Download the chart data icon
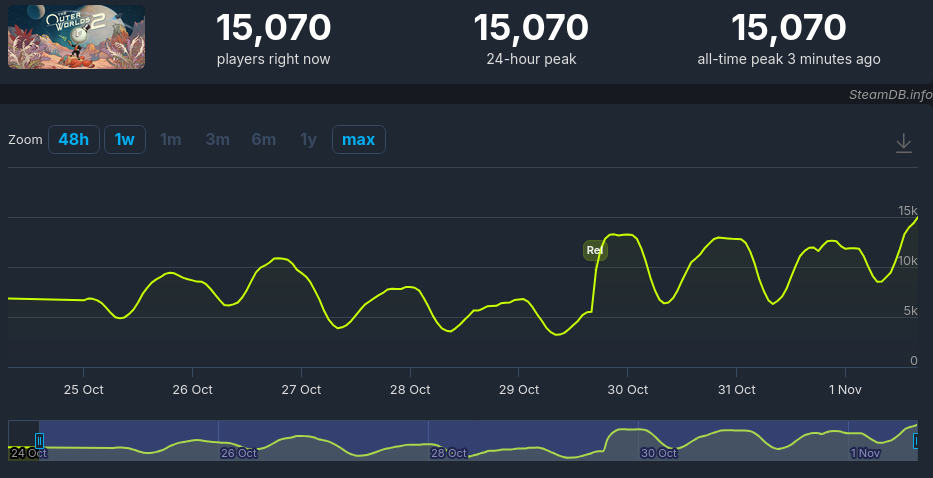Screen dimensions: 933x478 pos(904,143)
